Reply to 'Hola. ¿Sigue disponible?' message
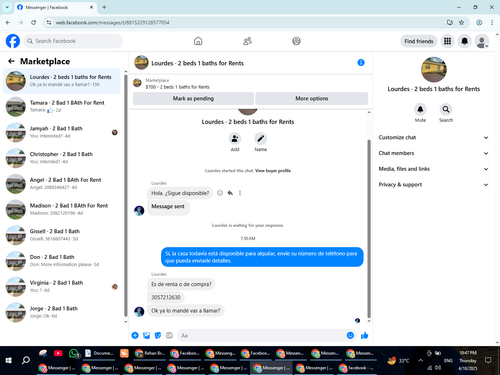 click(x=230, y=193)
